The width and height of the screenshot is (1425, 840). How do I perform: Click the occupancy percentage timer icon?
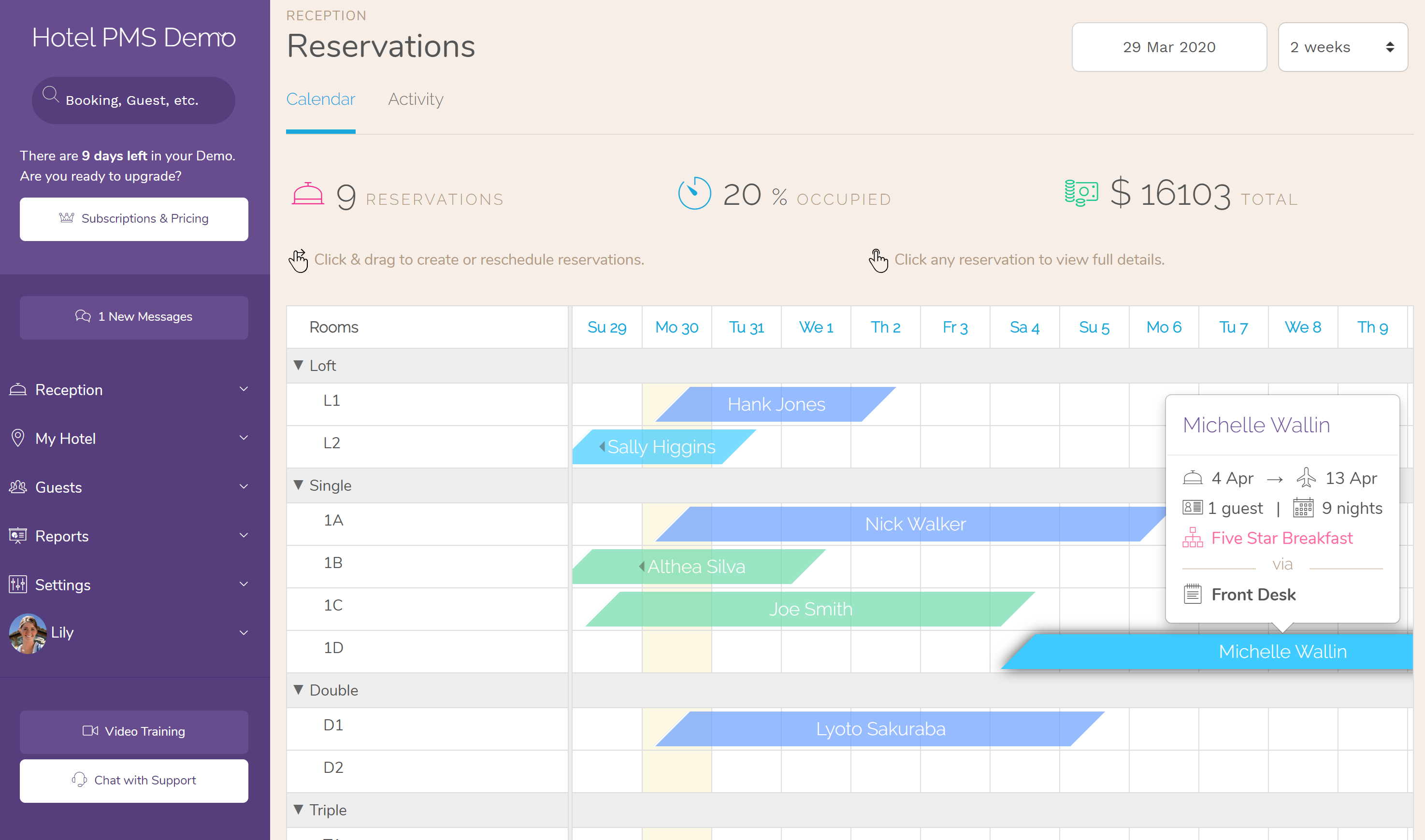pyautogui.click(x=693, y=195)
